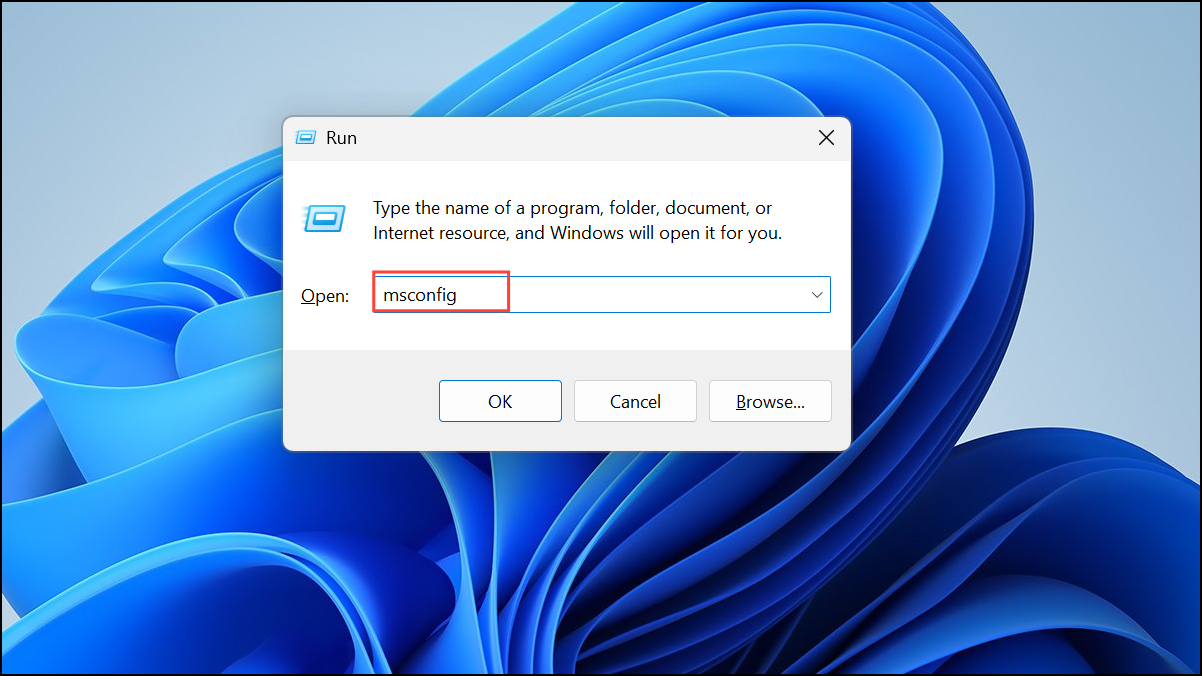Click the Run dialog title text

pyautogui.click(x=342, y=137)
